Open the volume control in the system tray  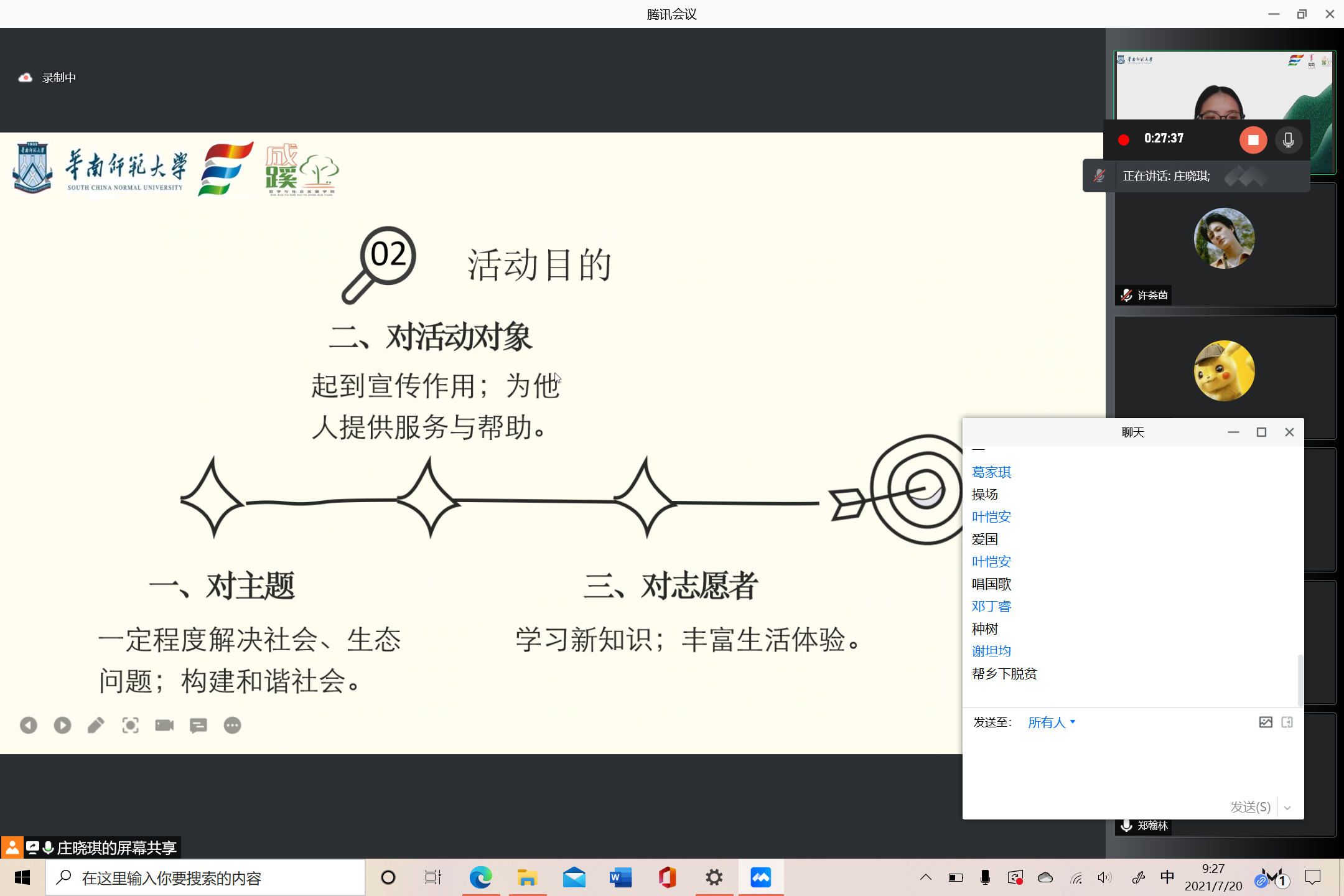pyautogui.click(x=1105, y=878)
